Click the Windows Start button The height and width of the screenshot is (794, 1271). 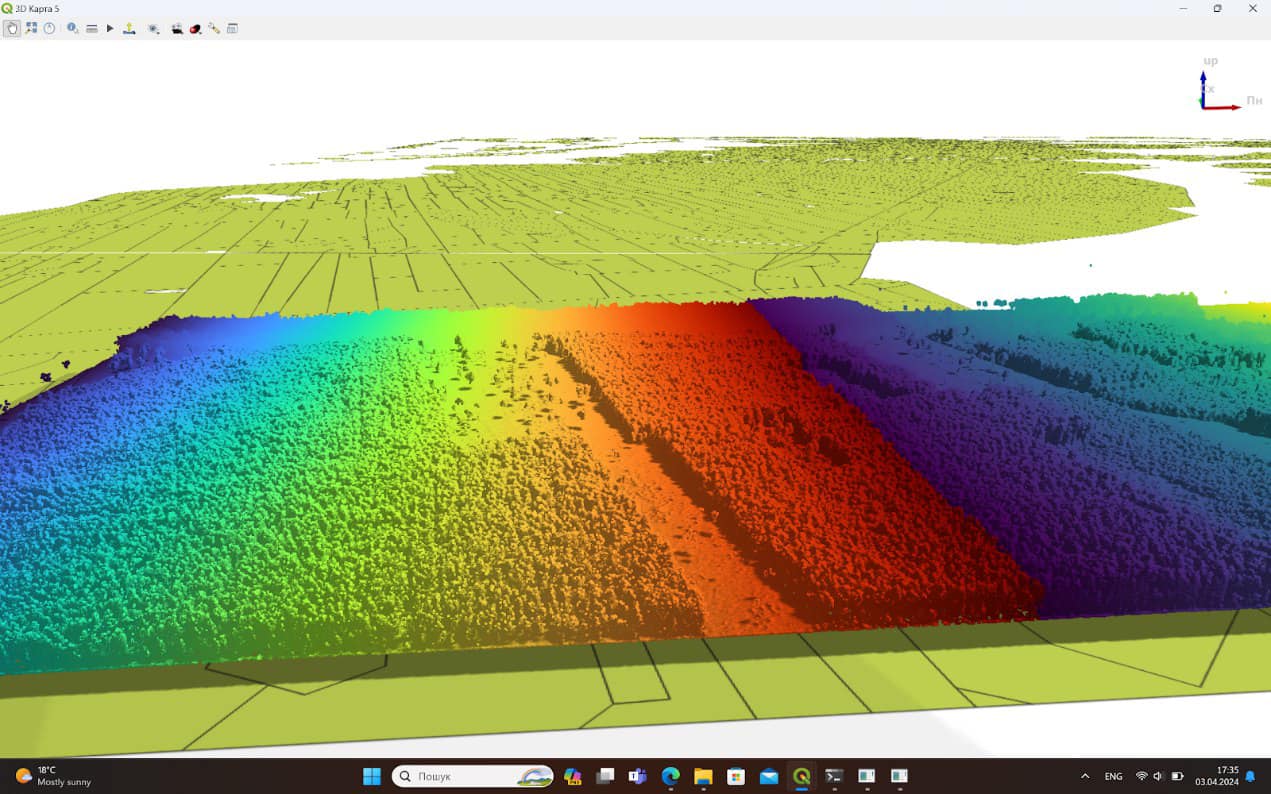point(372,776)
